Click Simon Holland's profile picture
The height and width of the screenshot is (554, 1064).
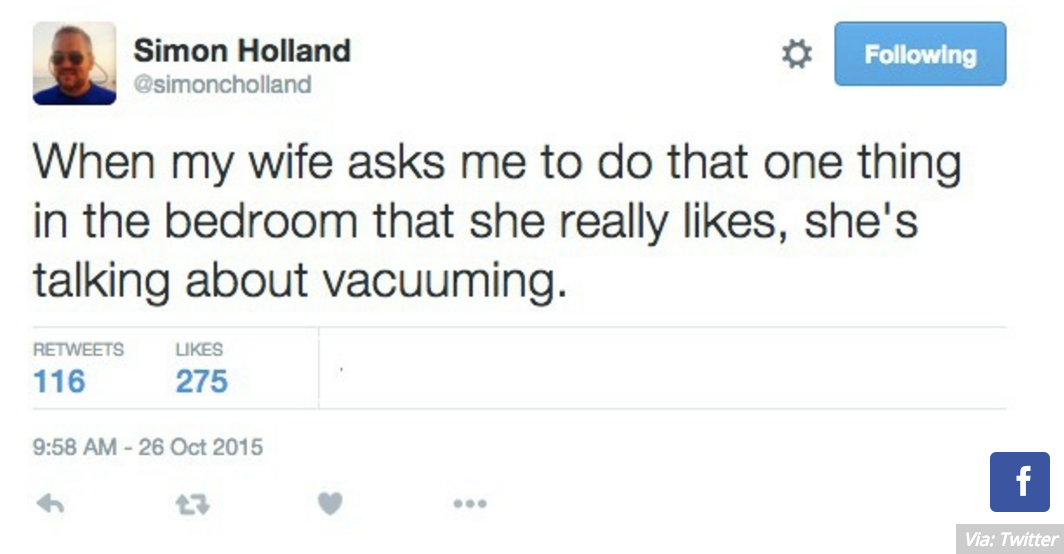coord(75,63)
